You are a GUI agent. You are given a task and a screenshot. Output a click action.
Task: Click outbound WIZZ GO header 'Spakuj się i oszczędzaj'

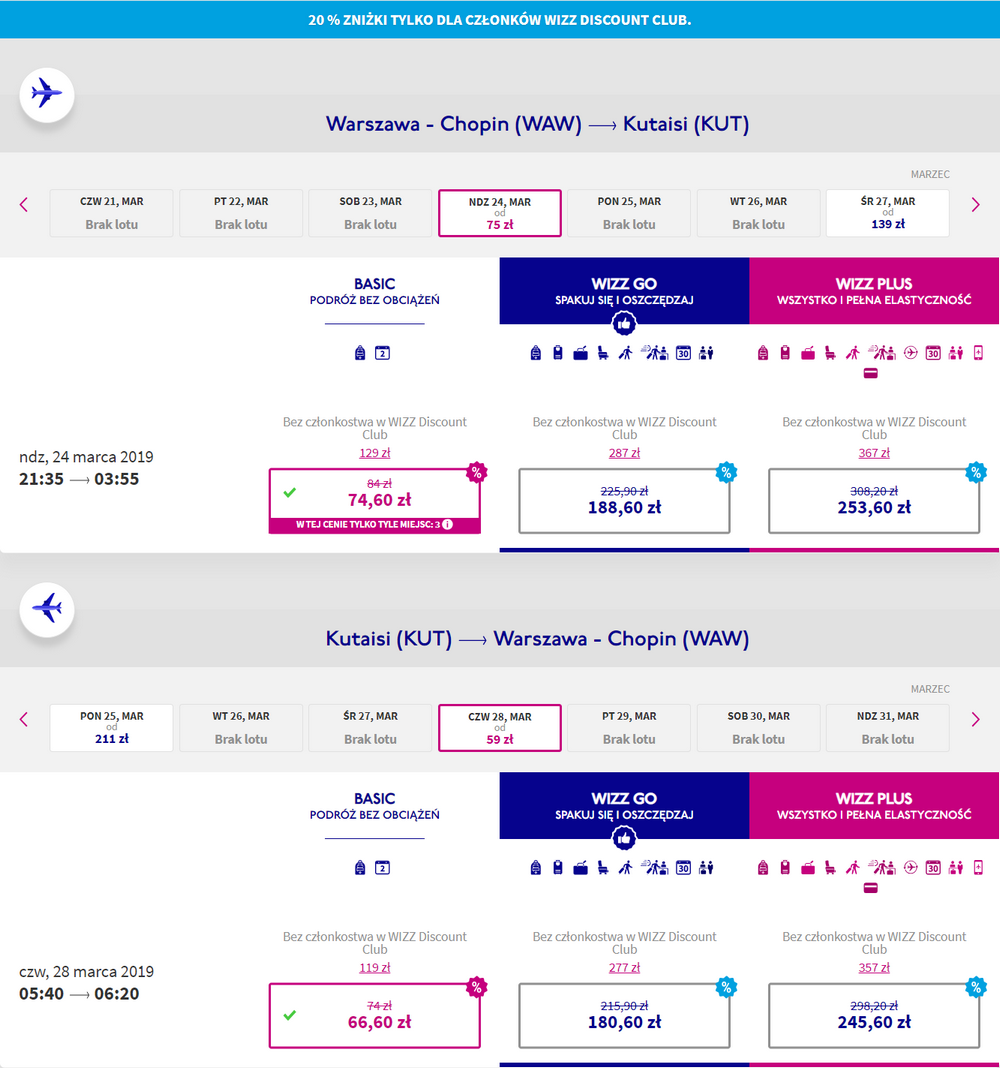point(624,291)
